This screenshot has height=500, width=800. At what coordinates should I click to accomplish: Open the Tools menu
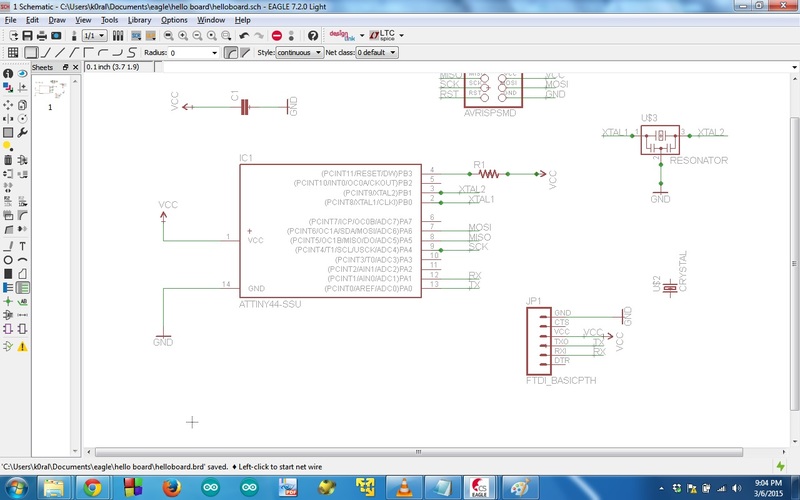coord(109,20)
